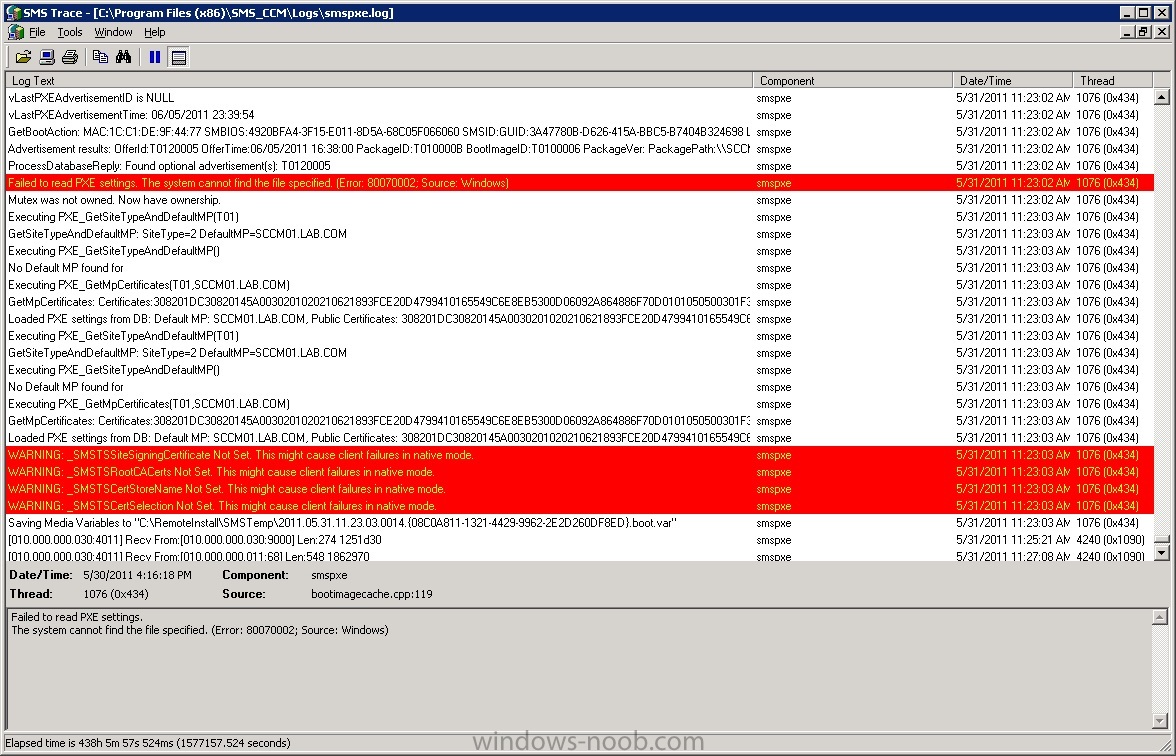Click the Print printer icon
1176x756 pixels.
(x=70, y=57)
